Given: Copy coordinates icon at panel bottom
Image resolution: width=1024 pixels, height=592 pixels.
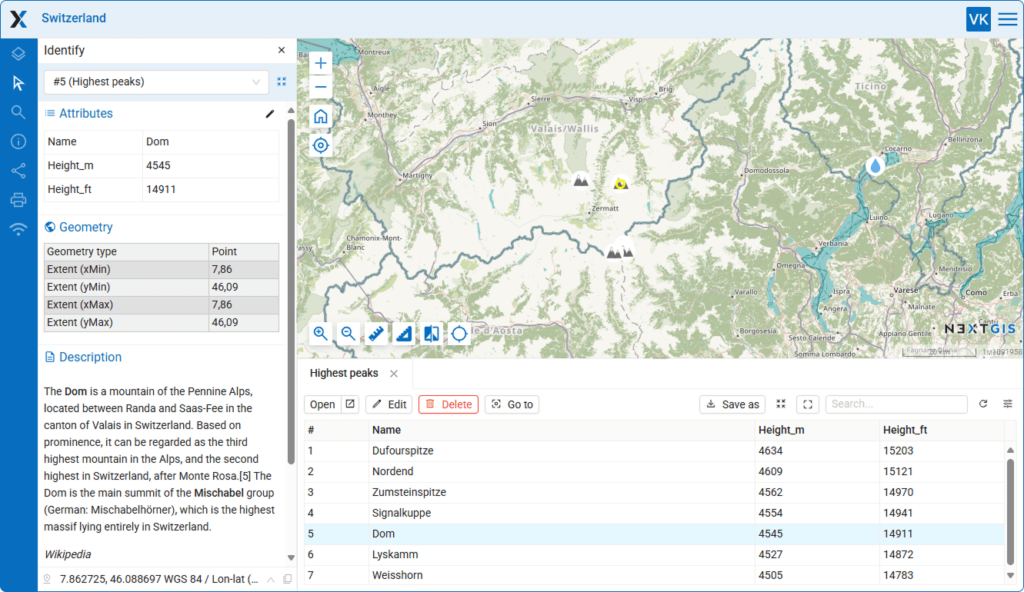Looking at the screenshot, I should [x=287, y=579].
